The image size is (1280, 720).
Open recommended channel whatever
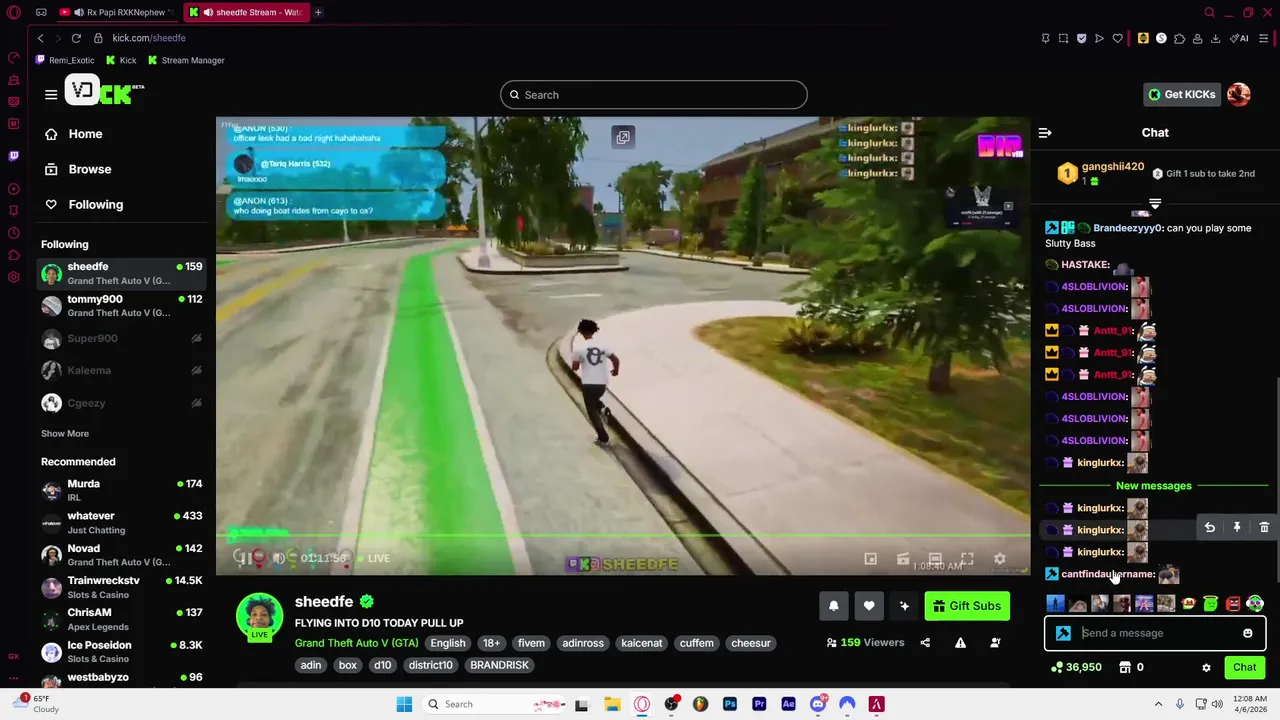[x=122, y=522]
